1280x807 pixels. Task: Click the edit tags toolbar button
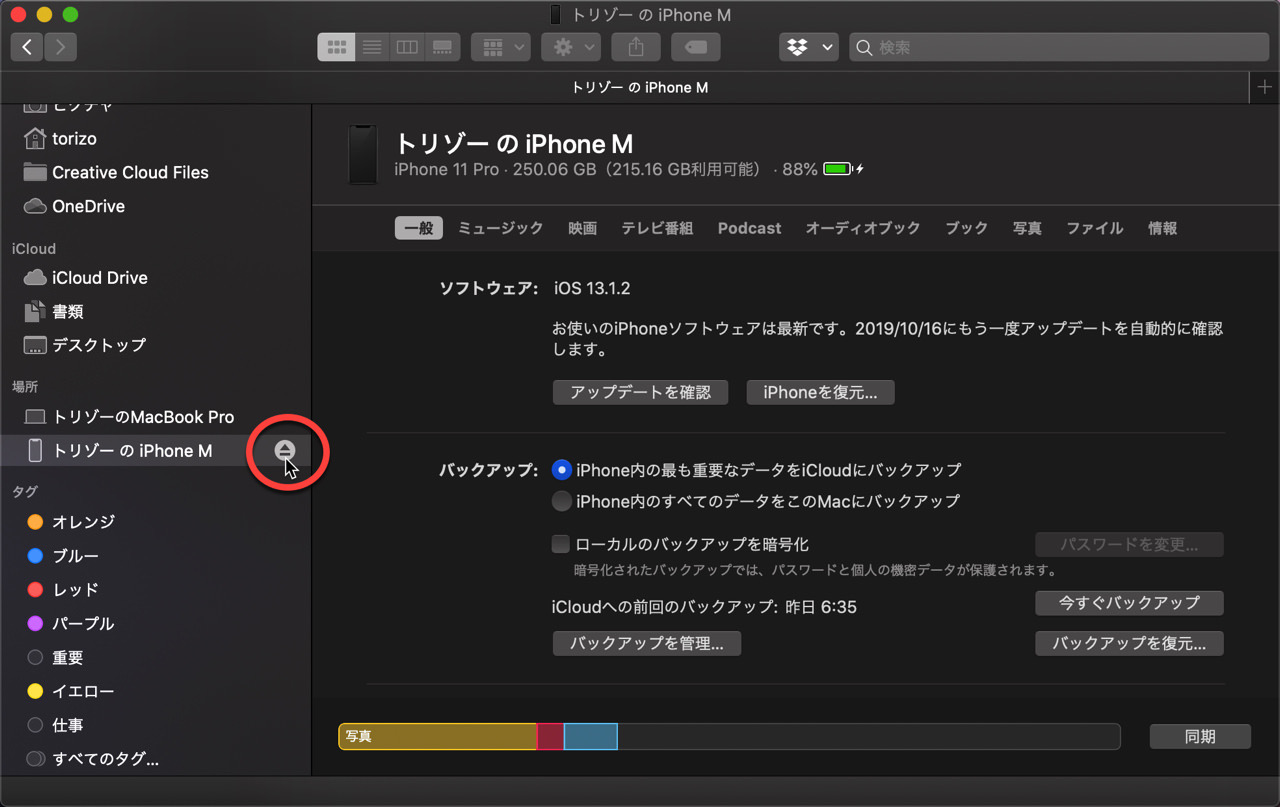coord(696,47)
